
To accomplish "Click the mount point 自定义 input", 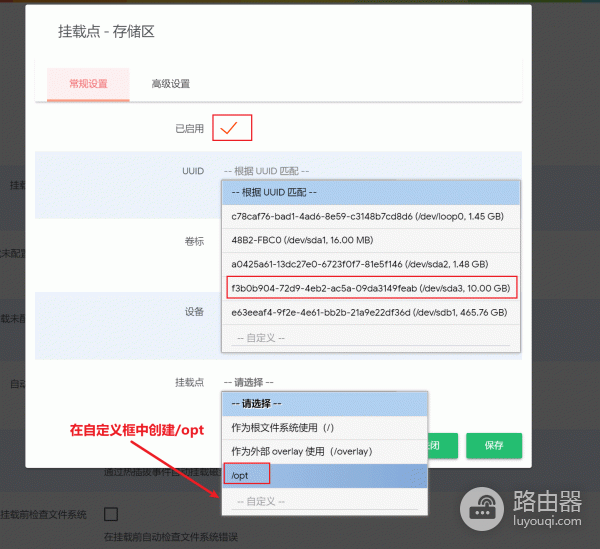I will pos(324,502).
